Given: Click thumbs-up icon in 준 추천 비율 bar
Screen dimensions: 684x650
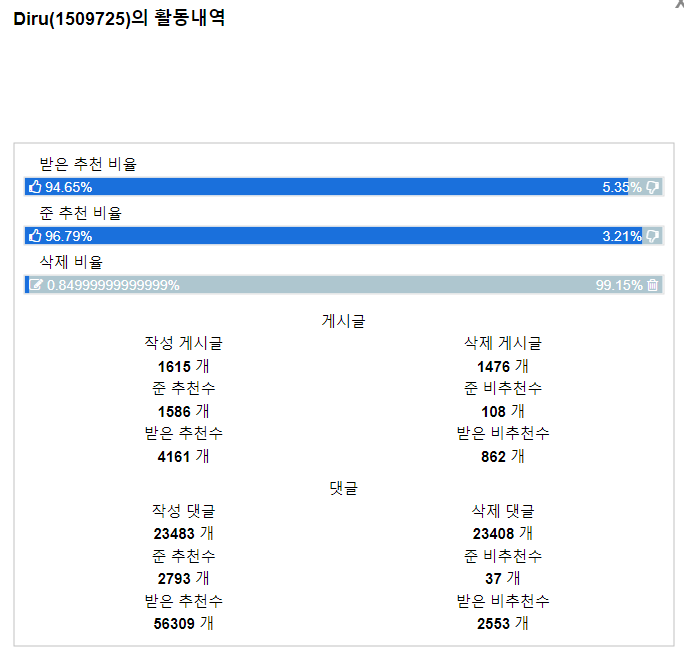Looking at the screenshot, I should [x=35, y=236].
